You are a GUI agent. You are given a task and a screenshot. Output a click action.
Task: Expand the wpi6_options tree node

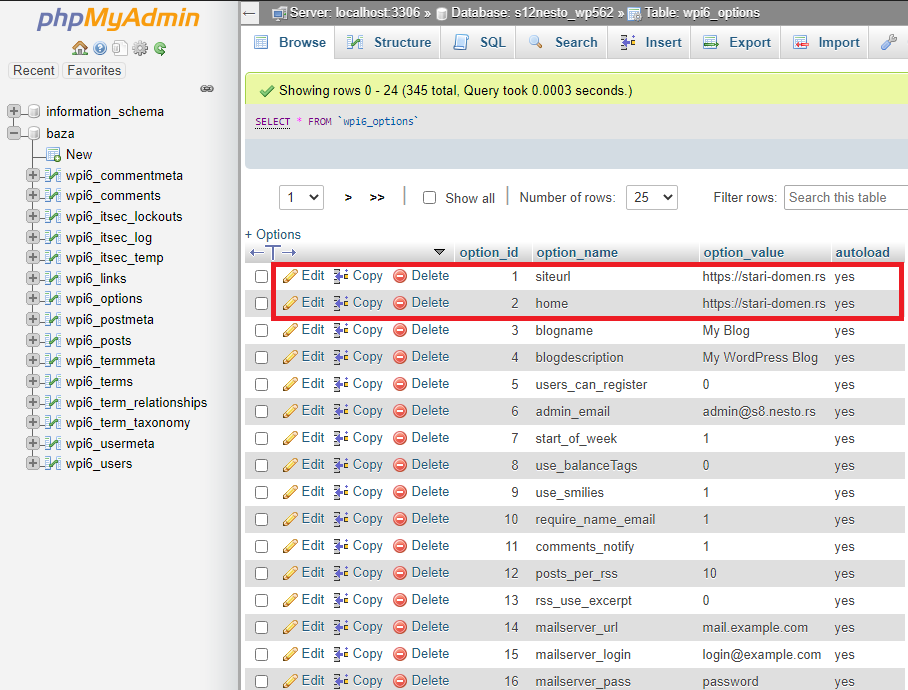(x=33, y=298)
